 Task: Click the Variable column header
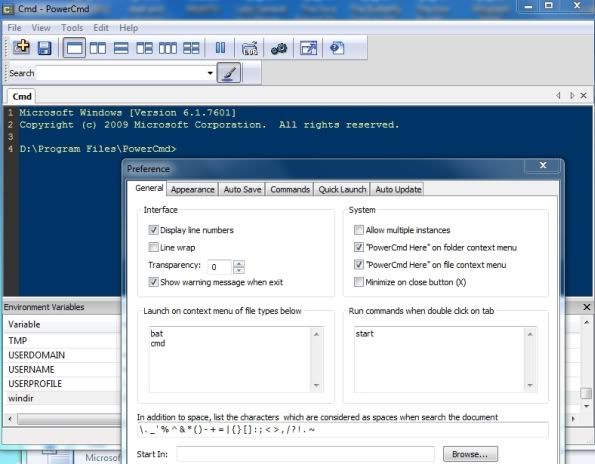click(63, 324)
